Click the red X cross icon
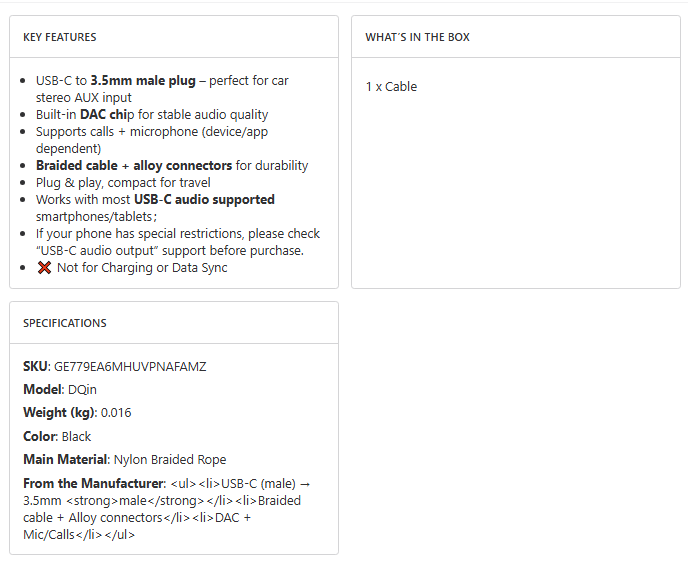This screenshot has width=688, height=565. click(44, 268)
